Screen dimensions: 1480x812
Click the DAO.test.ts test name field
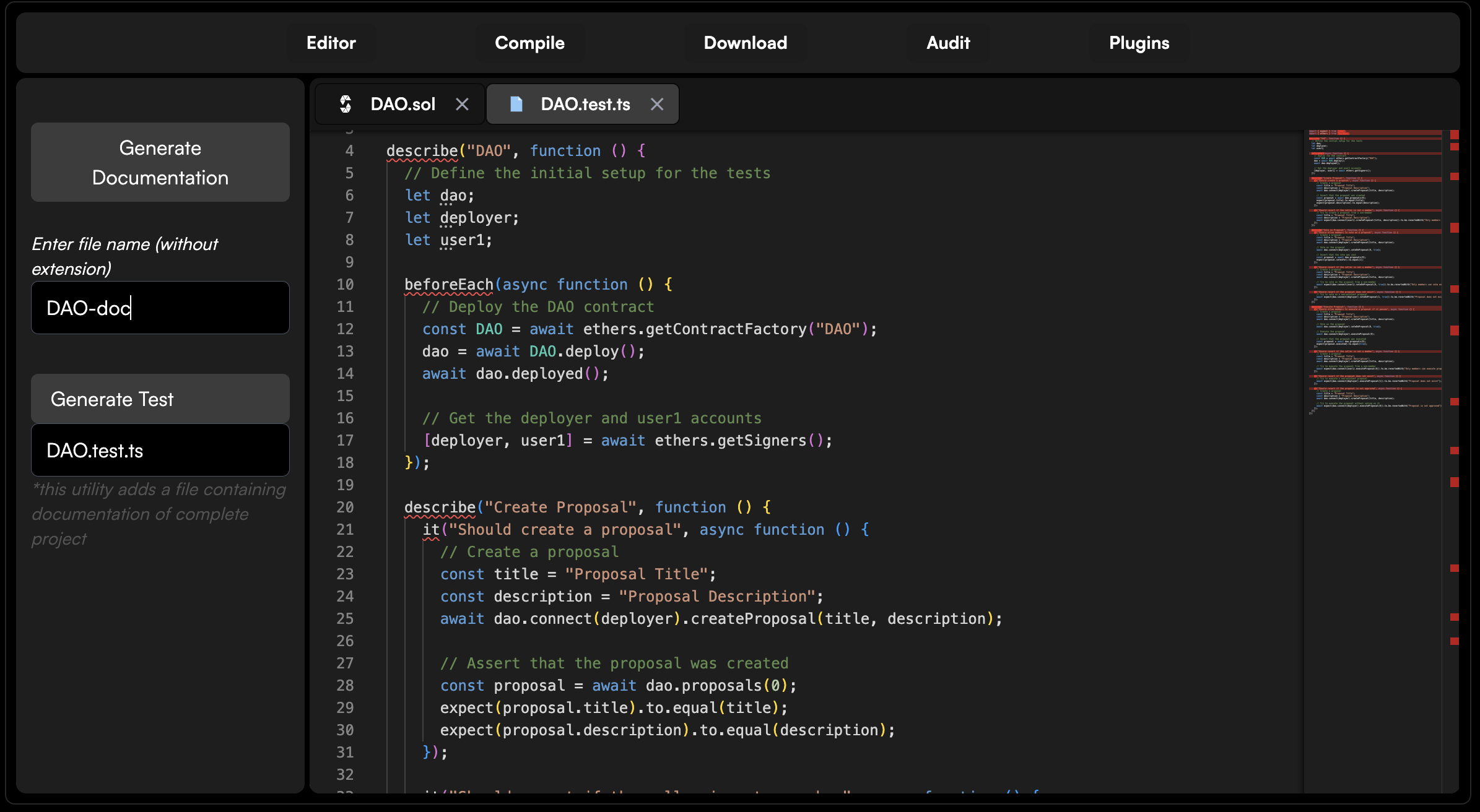pos(160,450)
